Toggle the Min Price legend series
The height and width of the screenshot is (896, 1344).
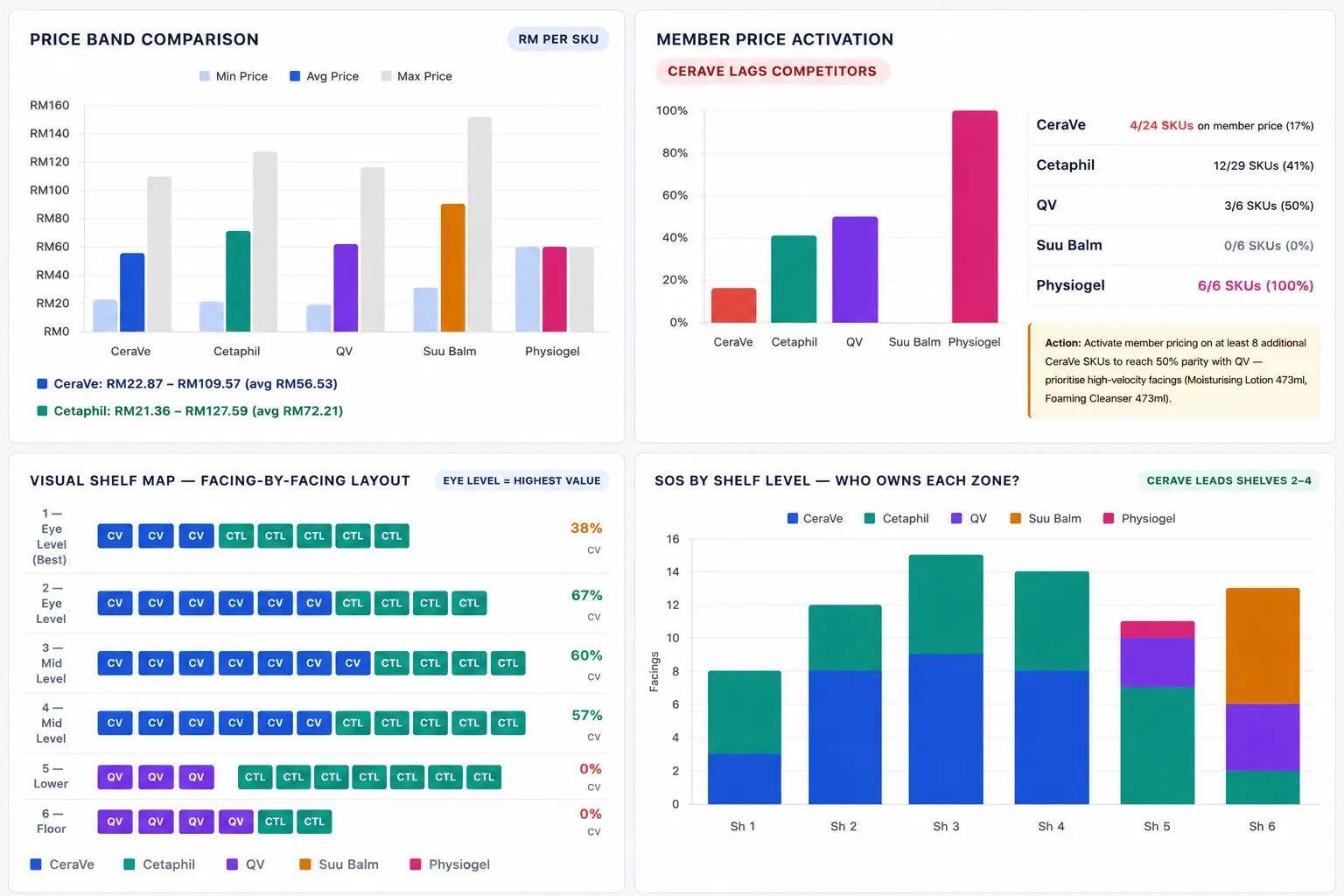[233, 76]
